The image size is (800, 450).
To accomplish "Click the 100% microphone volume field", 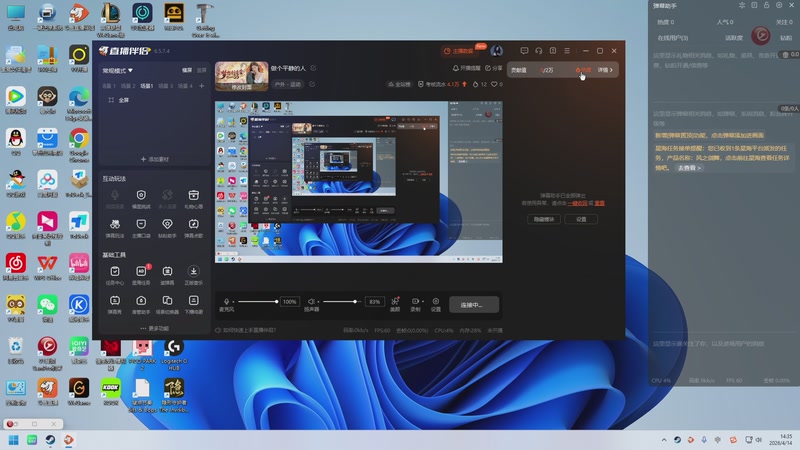I will coord(289,302).
